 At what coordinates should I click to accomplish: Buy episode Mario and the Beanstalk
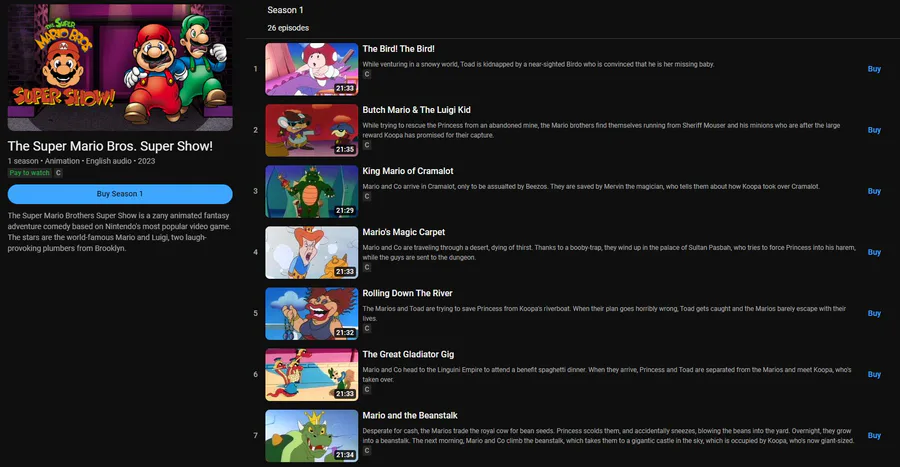(x=874, y=435)
